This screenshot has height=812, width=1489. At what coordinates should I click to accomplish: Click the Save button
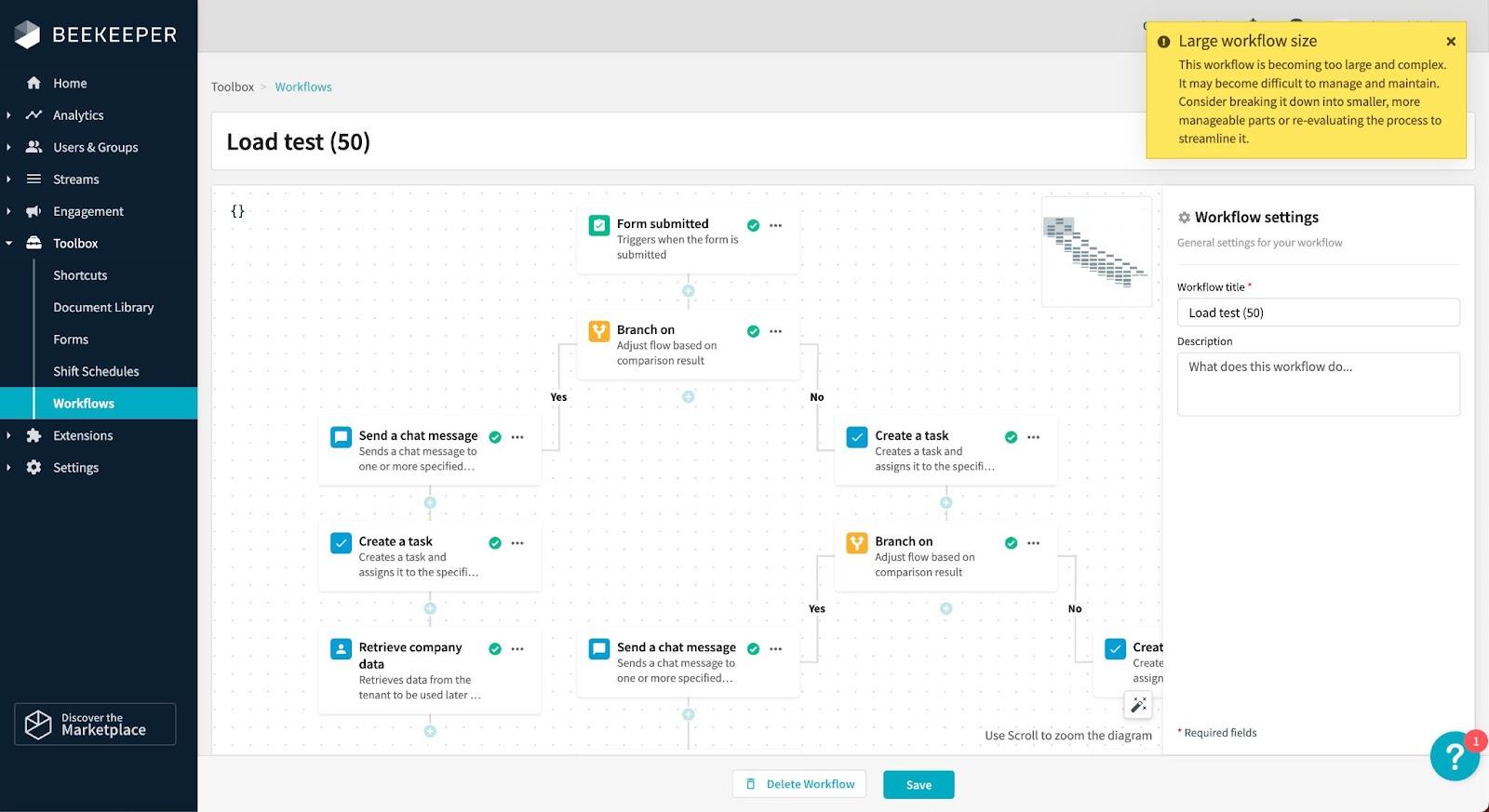[x=919, y=785]
